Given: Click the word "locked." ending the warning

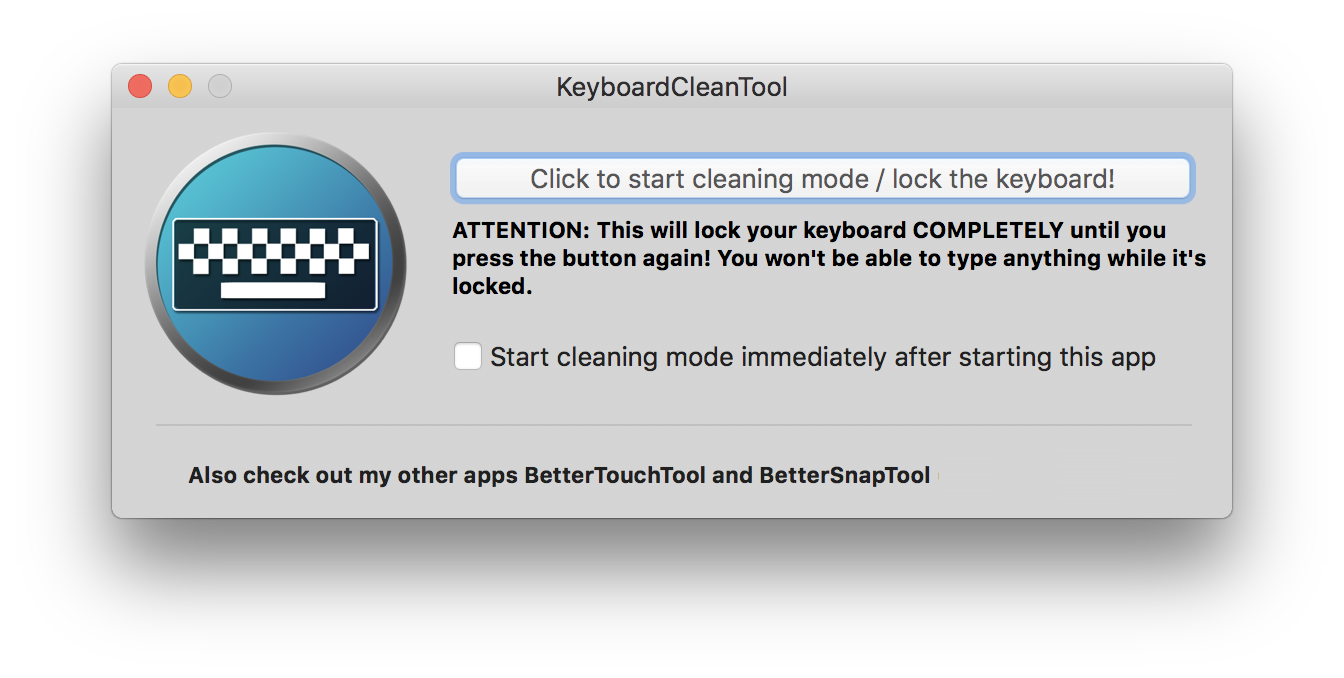Looking at the screenshot, I should (489, 286).
